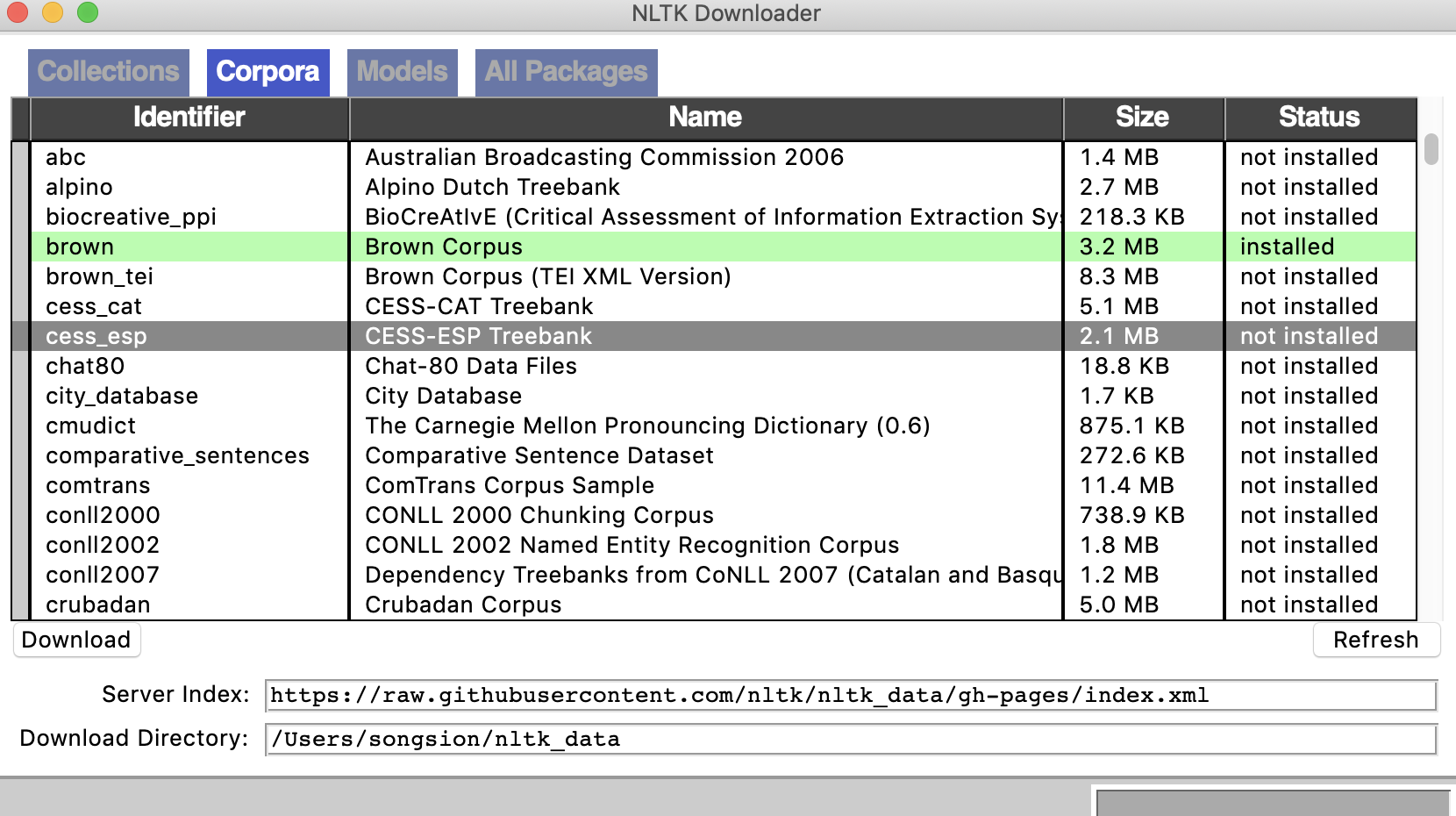The height and width of the screenshot is (816, 1456).
Task: Click the Size column header
Action: pos(1142,118)
